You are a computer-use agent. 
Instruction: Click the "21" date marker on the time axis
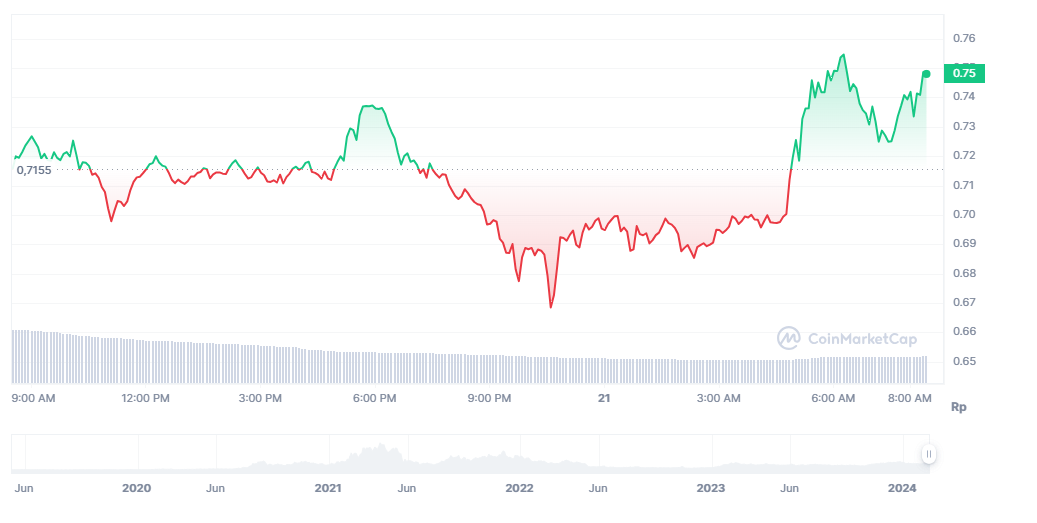pyautogui.click(x=604, y=398)
